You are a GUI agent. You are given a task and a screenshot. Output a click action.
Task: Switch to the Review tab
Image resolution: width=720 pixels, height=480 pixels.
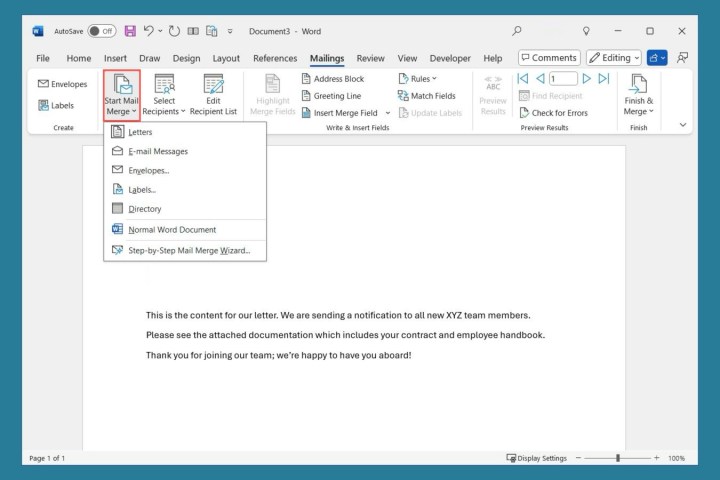370,58
